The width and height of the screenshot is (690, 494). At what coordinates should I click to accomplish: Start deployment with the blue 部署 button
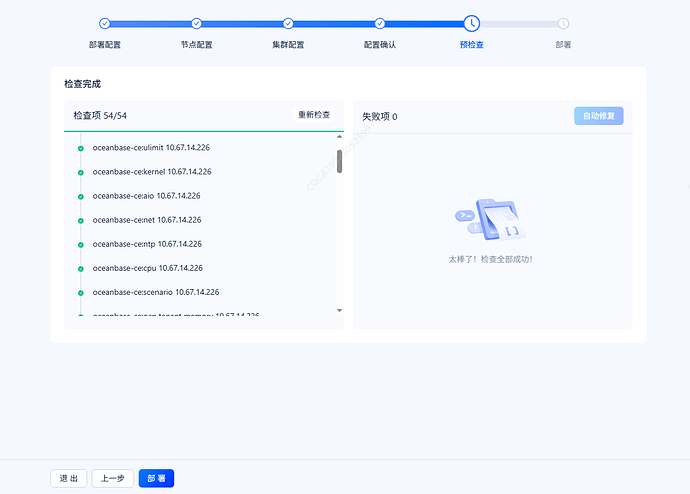[156, 478]
